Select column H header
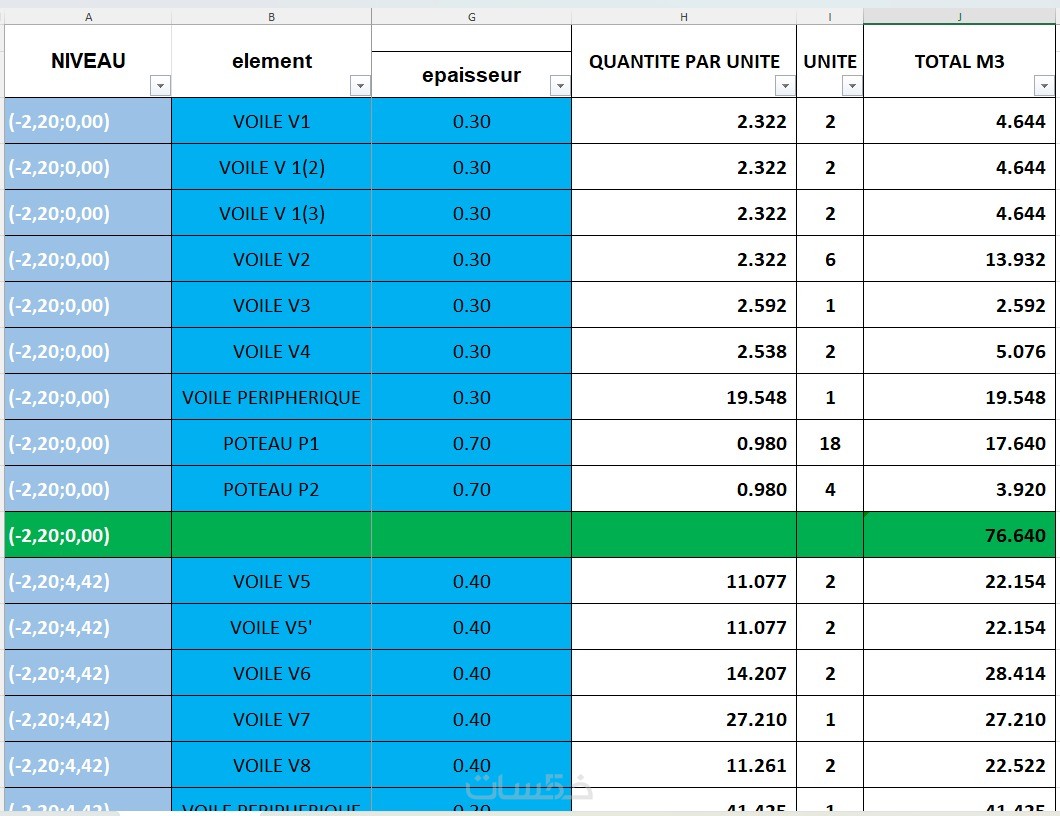 [683, 17]
